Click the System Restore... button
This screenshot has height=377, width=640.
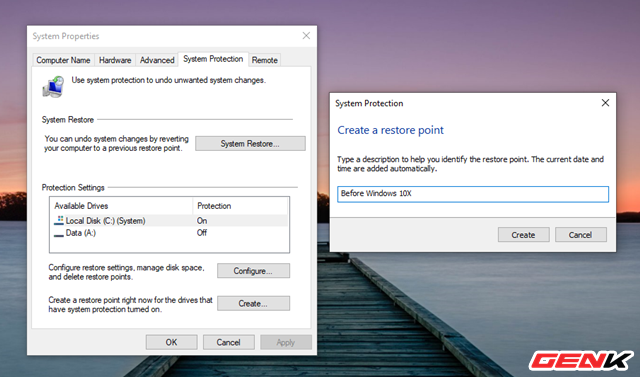[250, 144]
